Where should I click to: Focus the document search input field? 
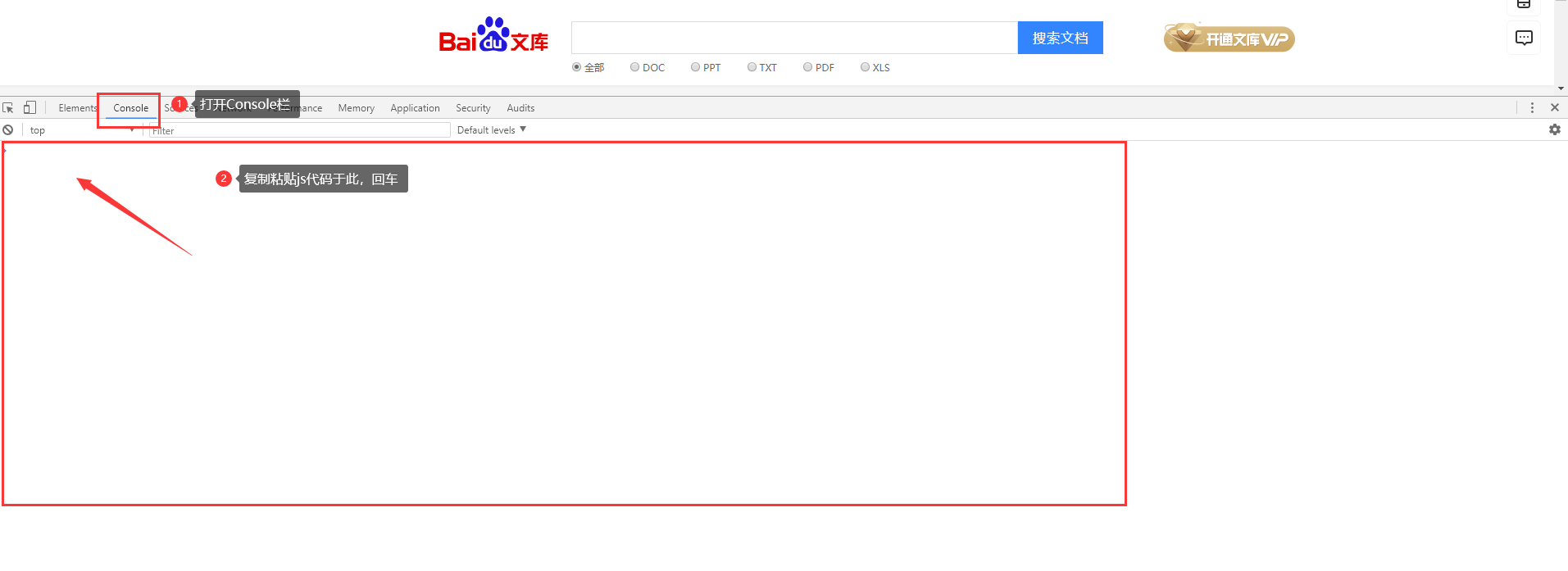click(794, 38)
